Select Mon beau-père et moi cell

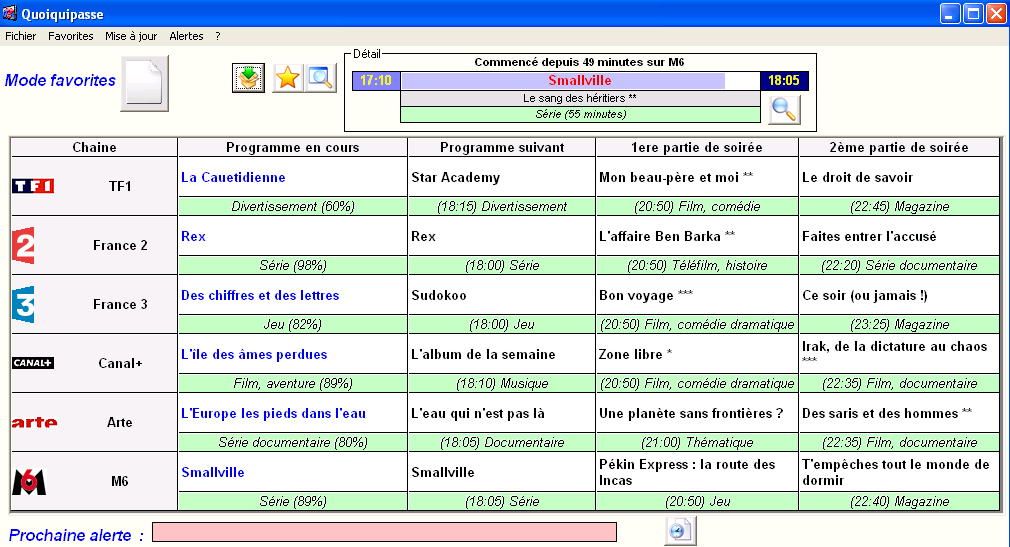(697, 177)
